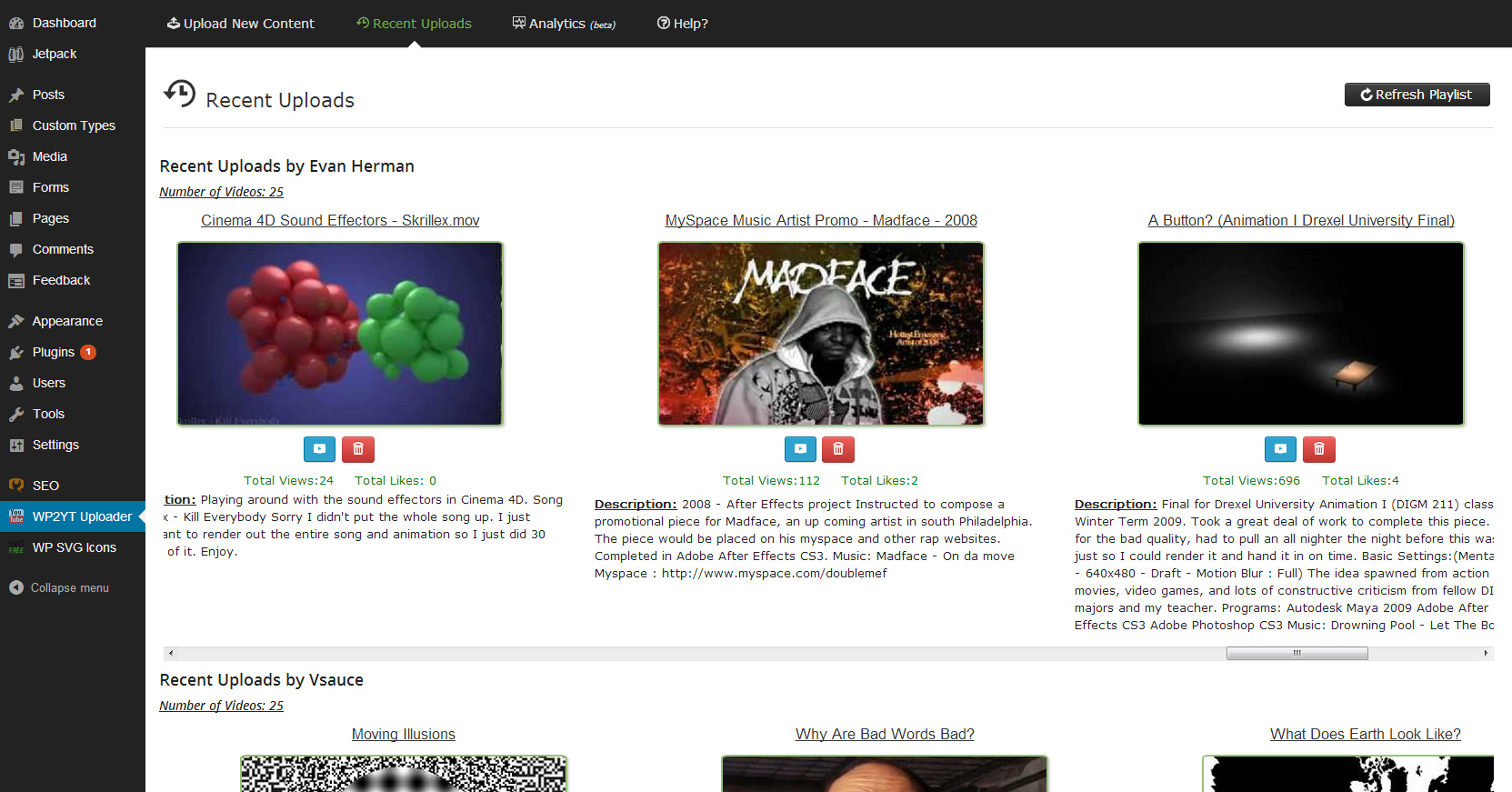The height and width of the screenshot is (792, 1512).
Task: Click the Media sidebar icon
Action: (16, 156)
